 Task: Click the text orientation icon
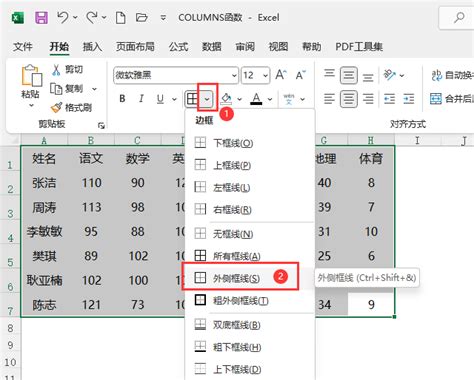pos(390,75)
